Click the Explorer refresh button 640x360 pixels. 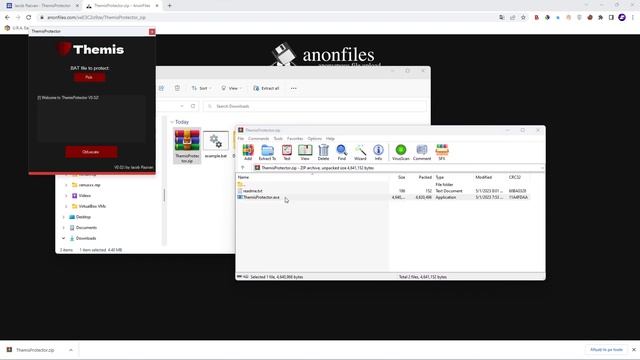[193, 106]
